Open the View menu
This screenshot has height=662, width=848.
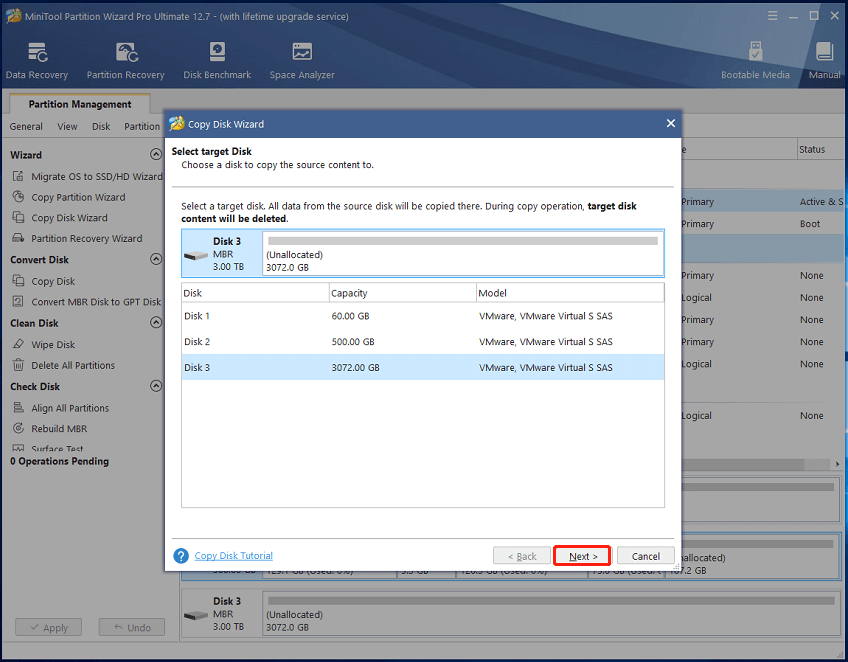coord(67,126)
